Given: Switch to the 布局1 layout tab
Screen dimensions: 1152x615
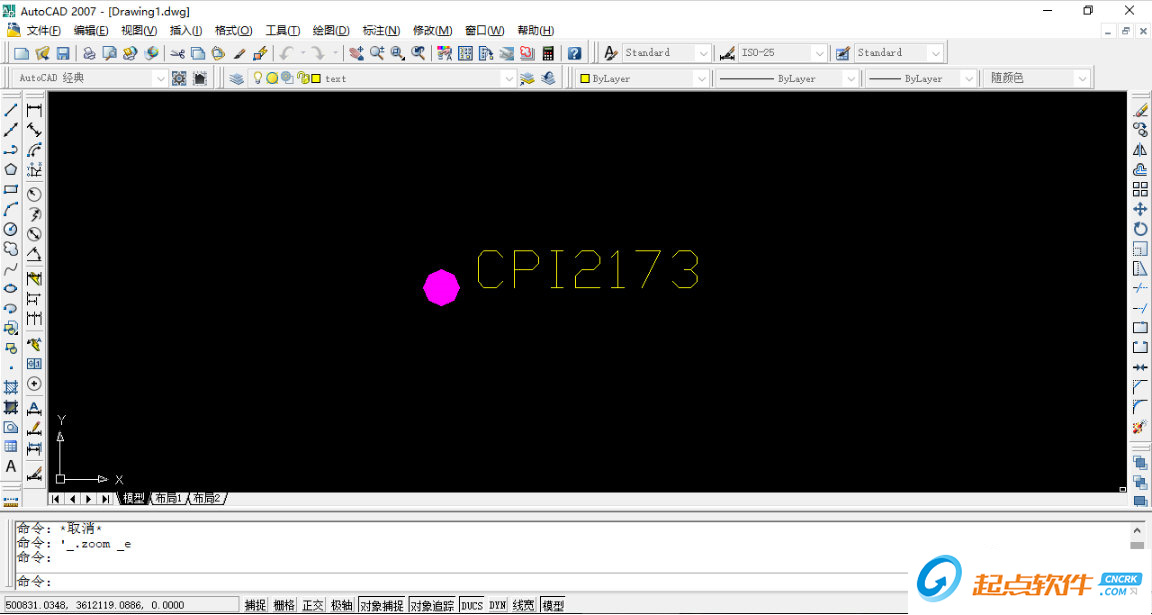Looking at the screenshot, I should coord(167,498).
